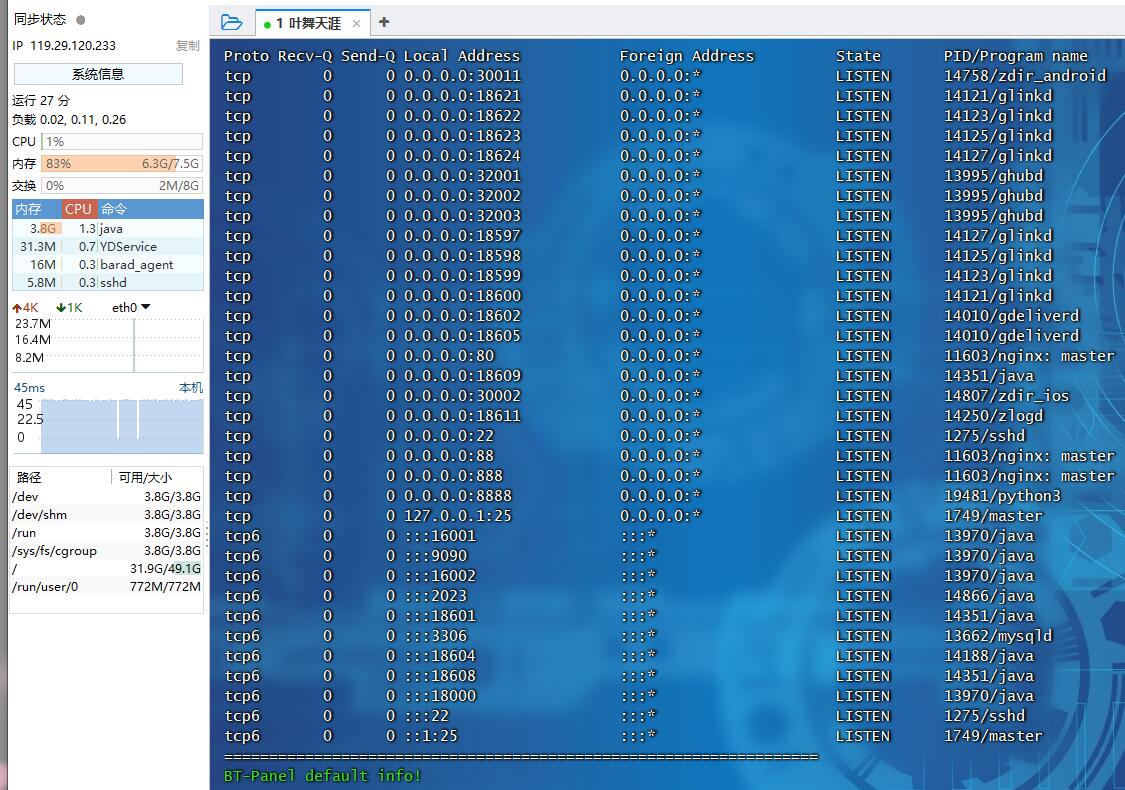Click the 运行 27 分 uptime text
1125x790 pixels.
click(41, 100)
